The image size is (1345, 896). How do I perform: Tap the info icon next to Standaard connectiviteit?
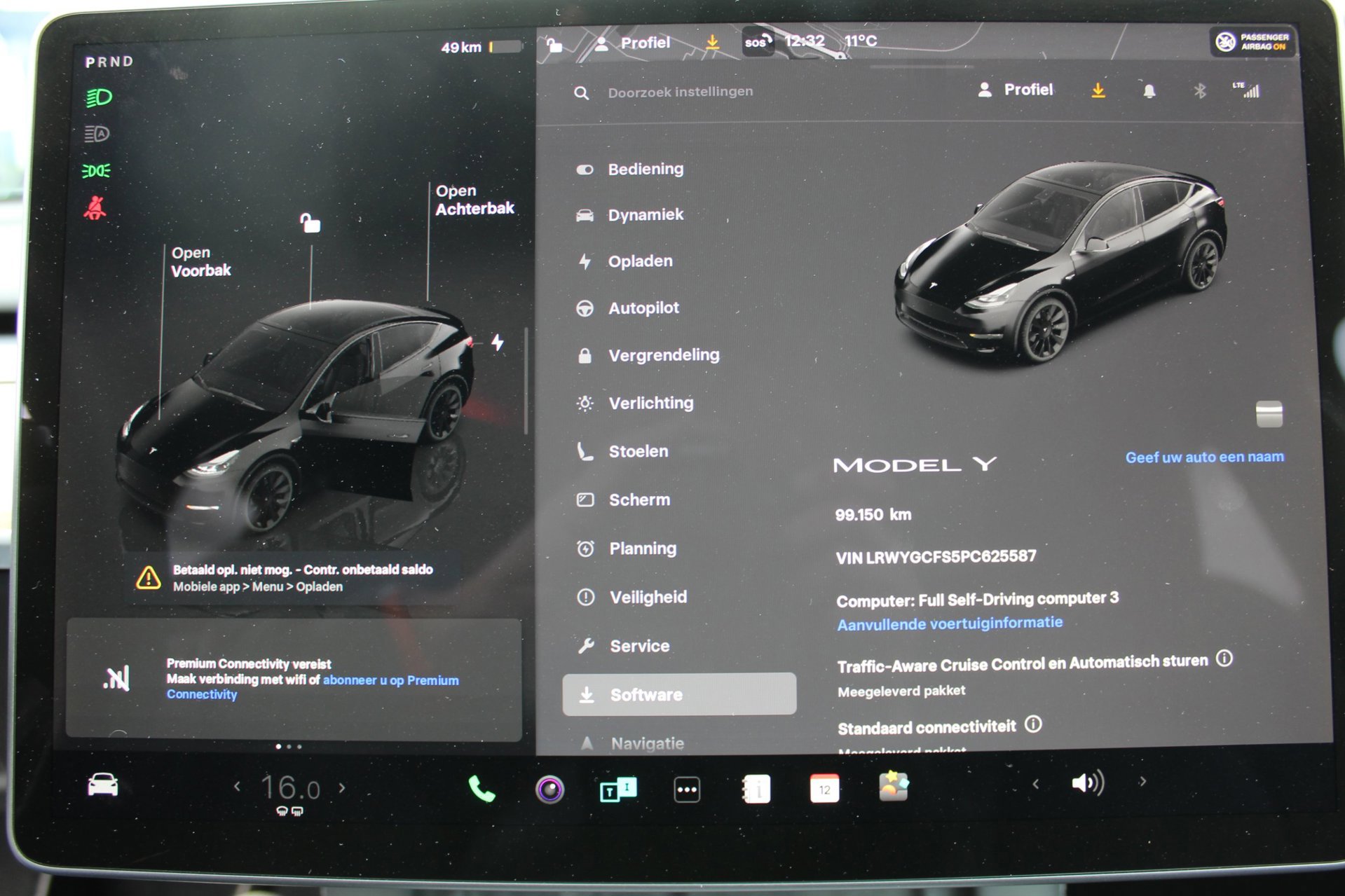(x=1033, y=724)
